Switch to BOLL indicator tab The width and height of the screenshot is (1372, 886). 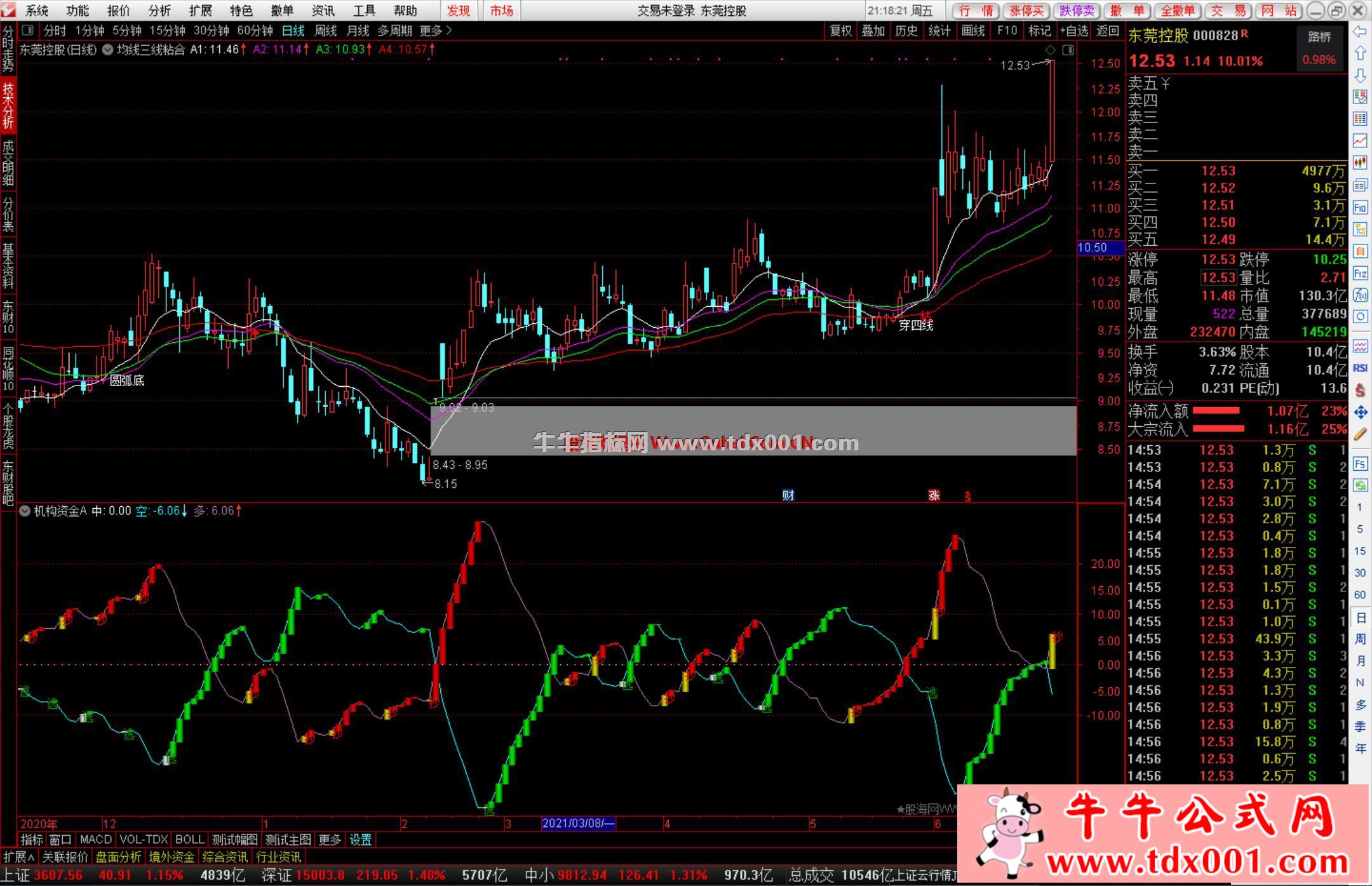(189, 840)
